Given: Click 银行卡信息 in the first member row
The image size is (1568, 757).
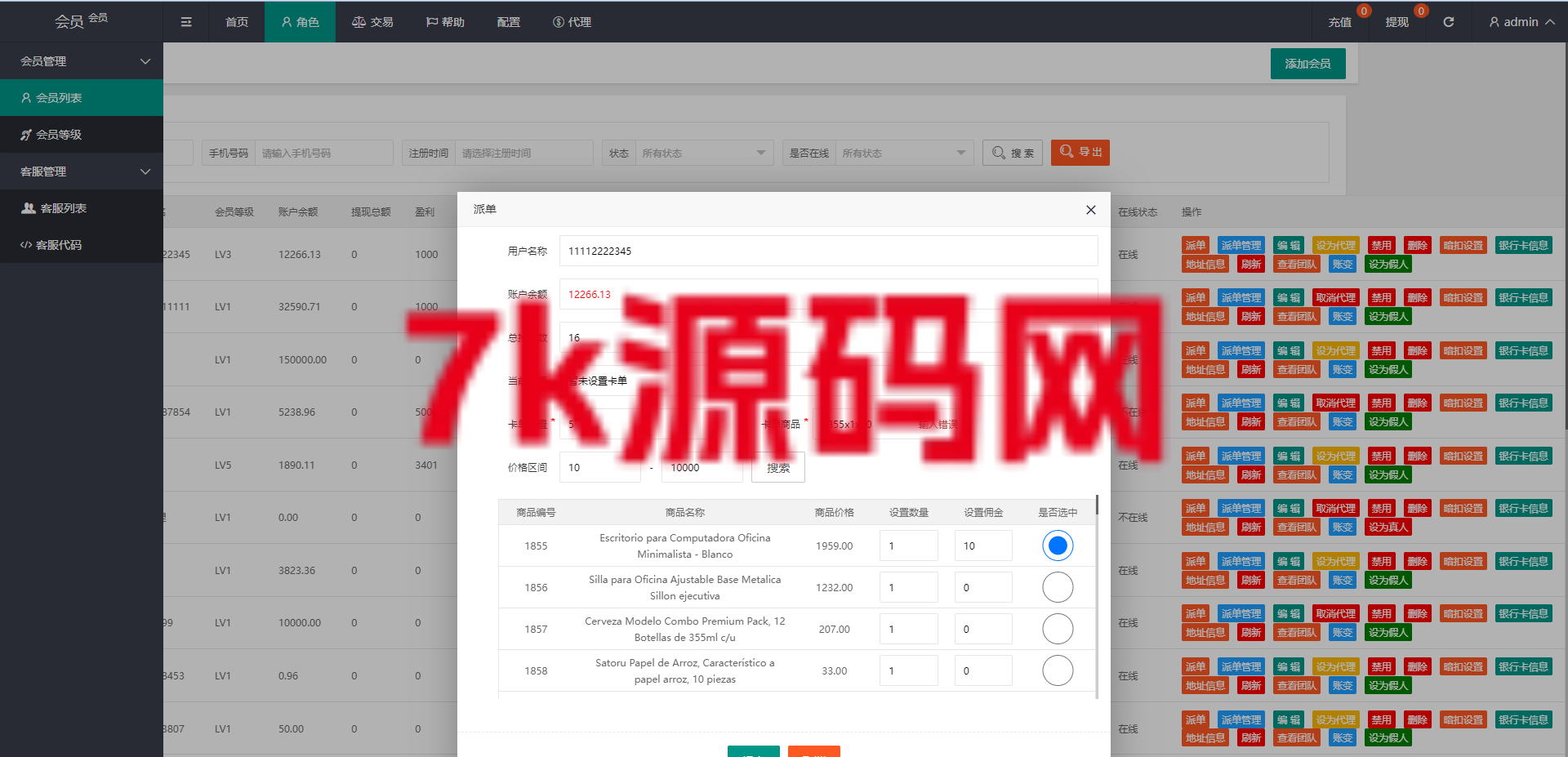Looking at the screenshot, I should click(1523, 245).
